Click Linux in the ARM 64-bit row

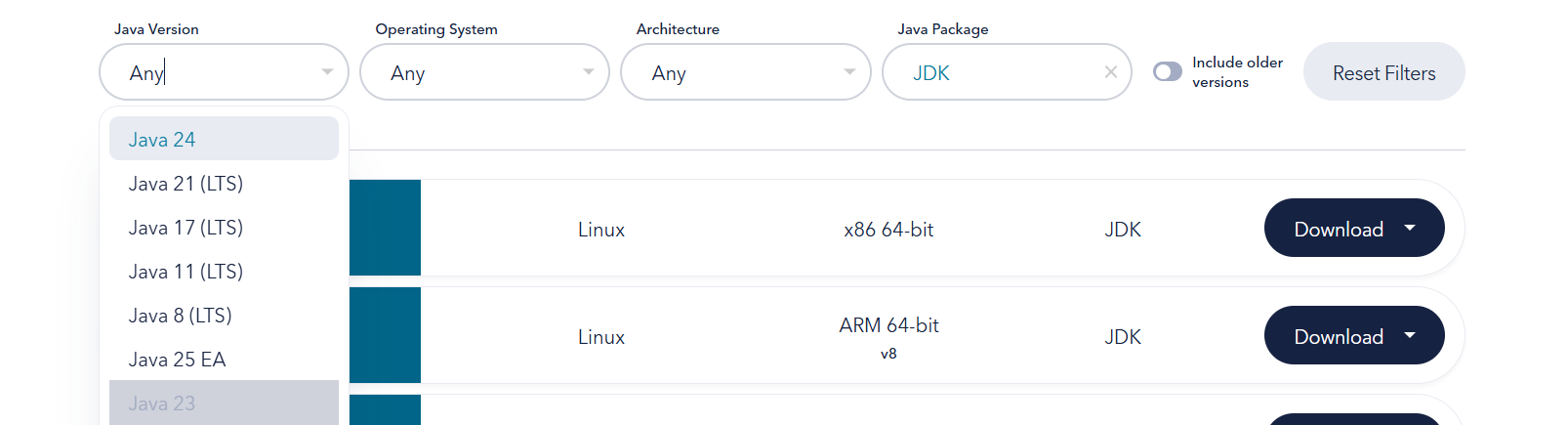[601, 337]
